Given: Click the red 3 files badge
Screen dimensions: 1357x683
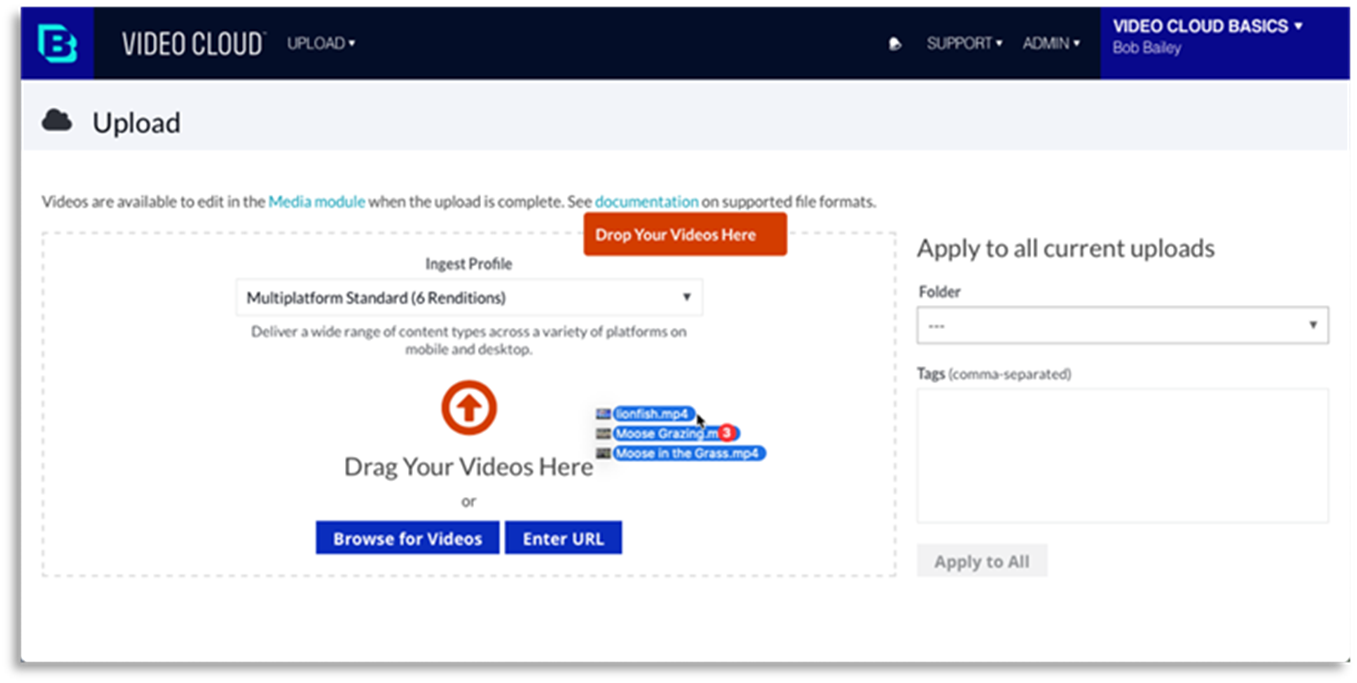Looking at the screenshot, I should 728,433.
